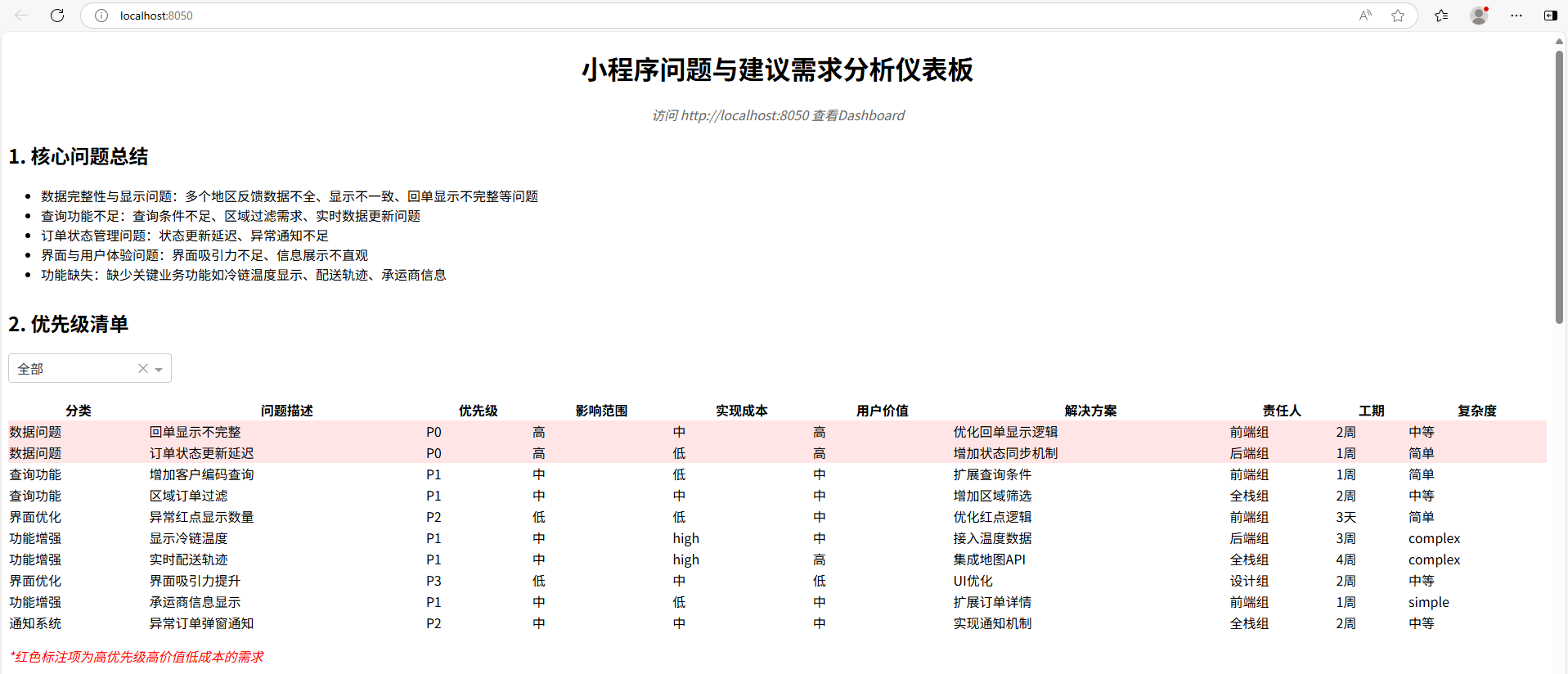Viewport: 1568px width, 674px height.
Task: Click the 实现成本 column header
Action: pyautogui.click(x=742, y=411)
